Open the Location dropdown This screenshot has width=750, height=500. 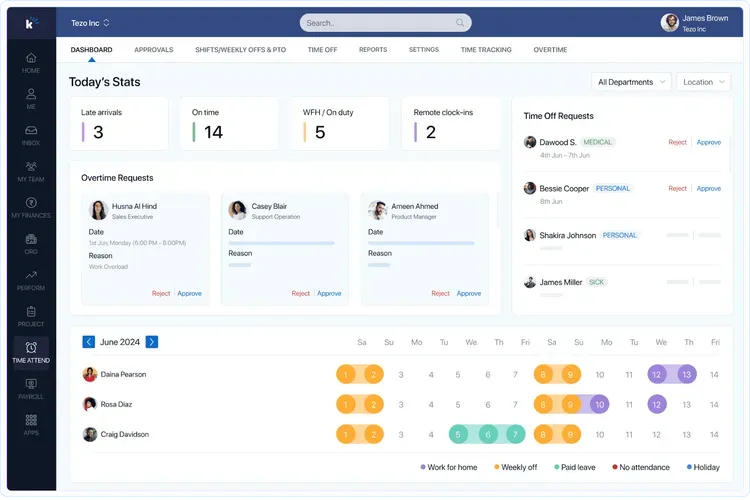tap(703, 82)
